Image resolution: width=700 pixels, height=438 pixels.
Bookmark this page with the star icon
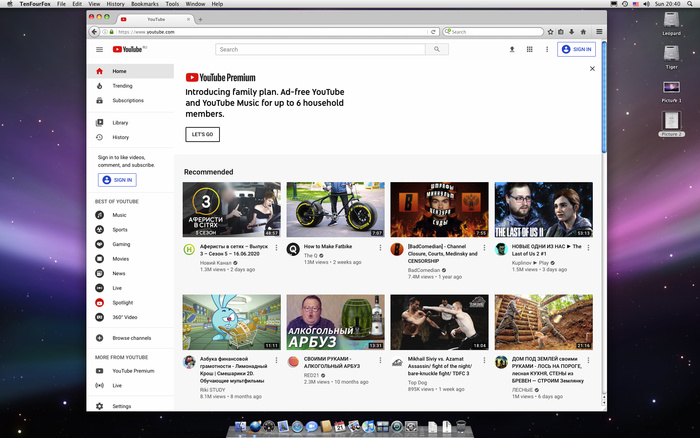point(550,32)
